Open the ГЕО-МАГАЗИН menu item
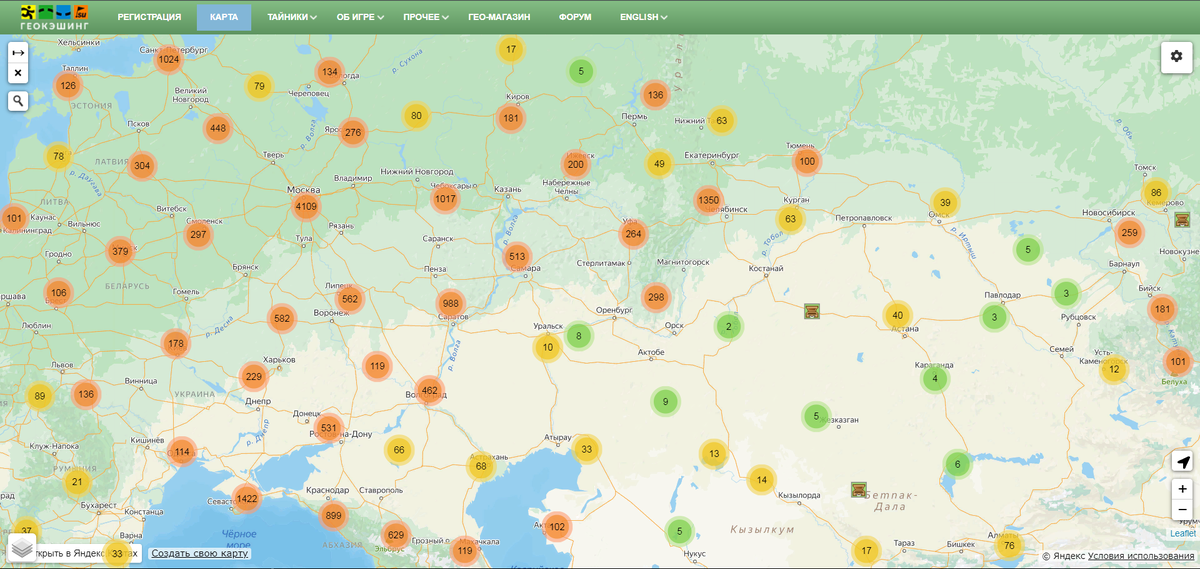This screenshot has width=1200, height=569. 499,17
